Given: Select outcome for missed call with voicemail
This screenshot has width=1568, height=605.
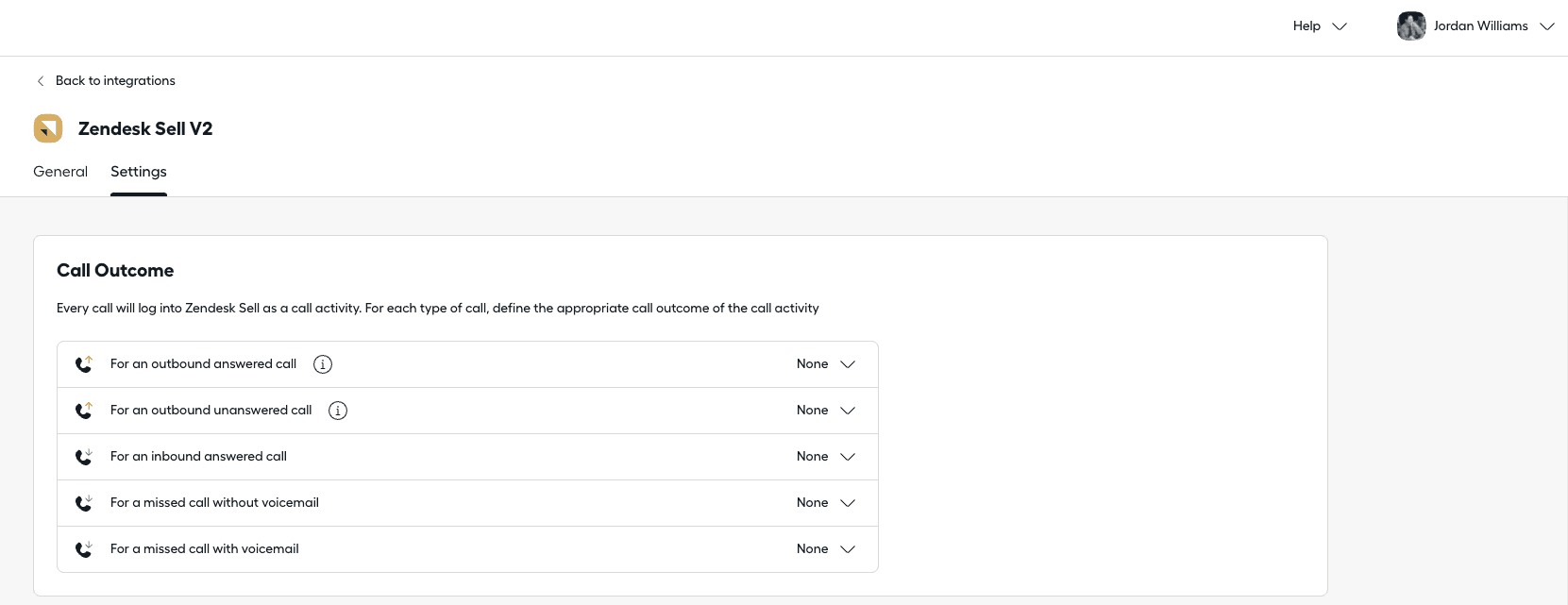Looking at the screenshot, I should tap(826, 549).
